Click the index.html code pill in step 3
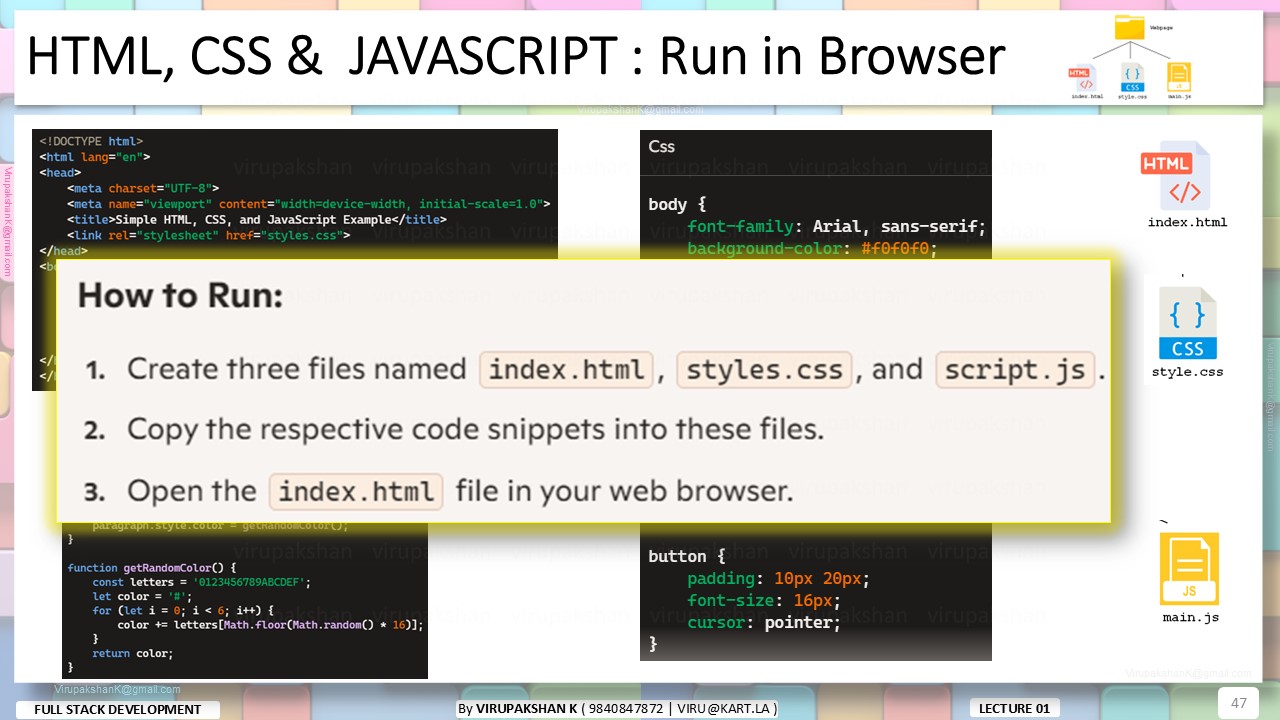The width and height of the screenshot is (1280, 720). (356, 492)
